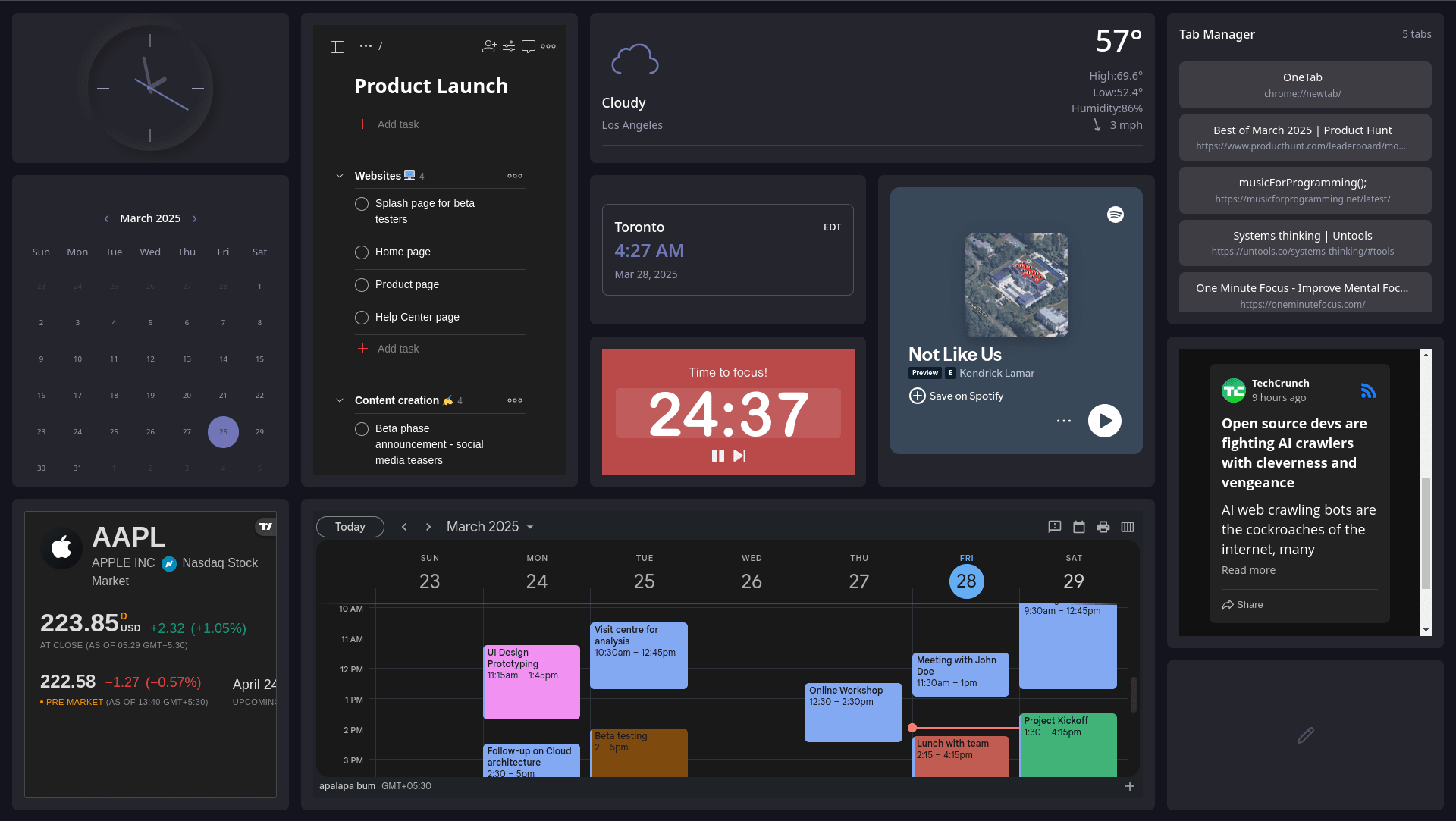Open the mini date picker icon on calendar

(1078, 527)
